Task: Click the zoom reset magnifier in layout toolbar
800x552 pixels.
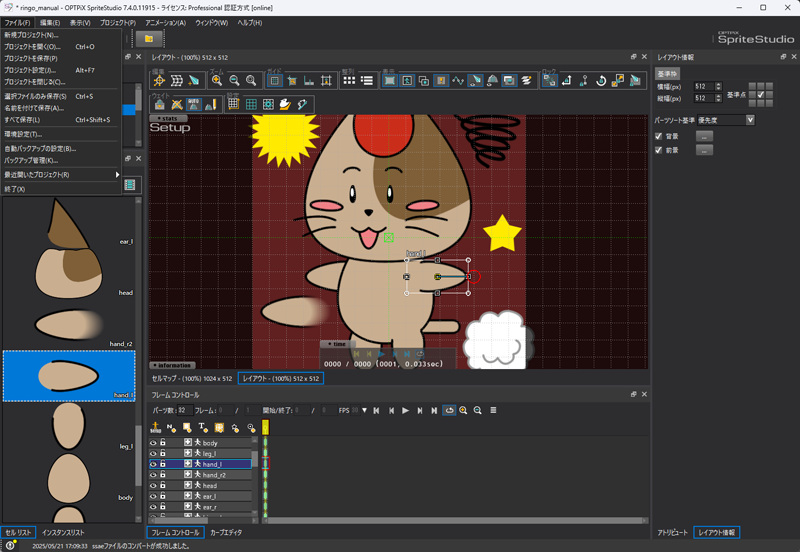Action: pos(251,81)
